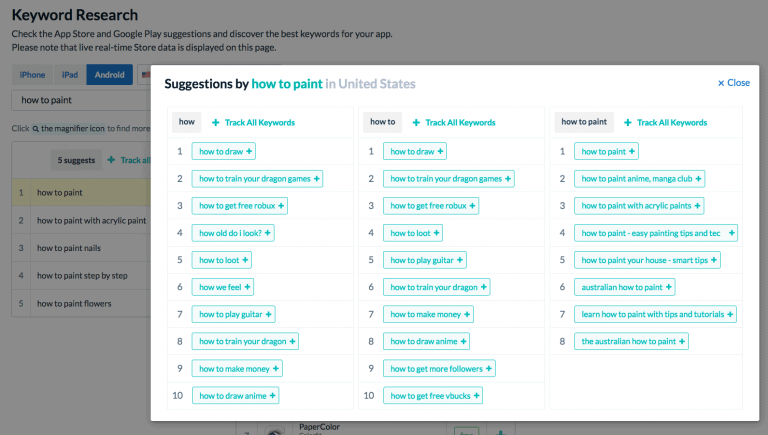The height and width of the screenshot is (435, 768).
Task: Click plus icon on 'how to get free robux' in the how column
Action: (x=281, y=206)
